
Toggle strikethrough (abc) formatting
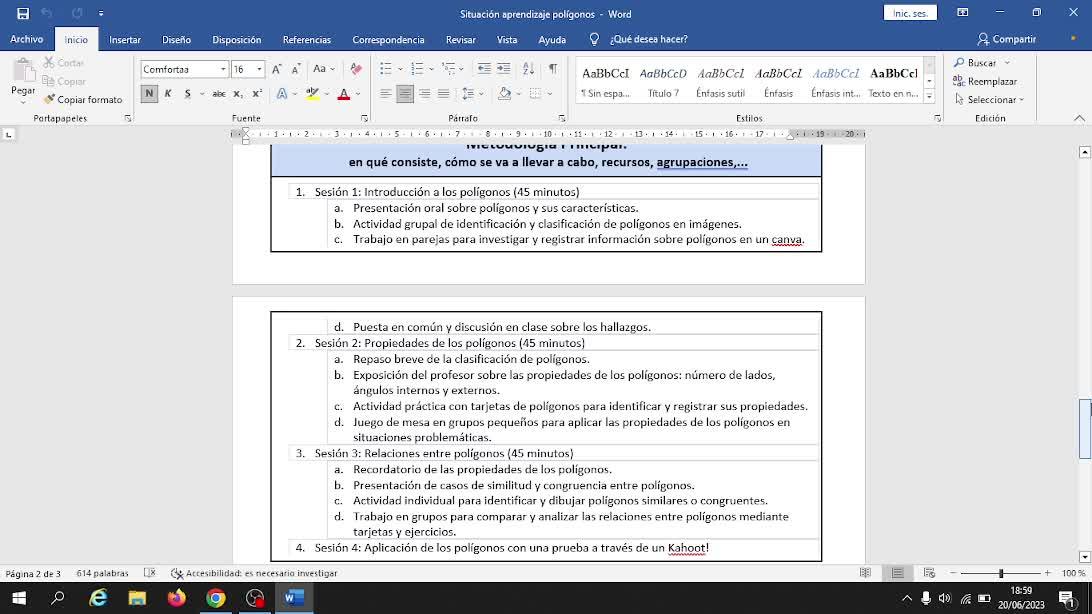click(219, 93)
